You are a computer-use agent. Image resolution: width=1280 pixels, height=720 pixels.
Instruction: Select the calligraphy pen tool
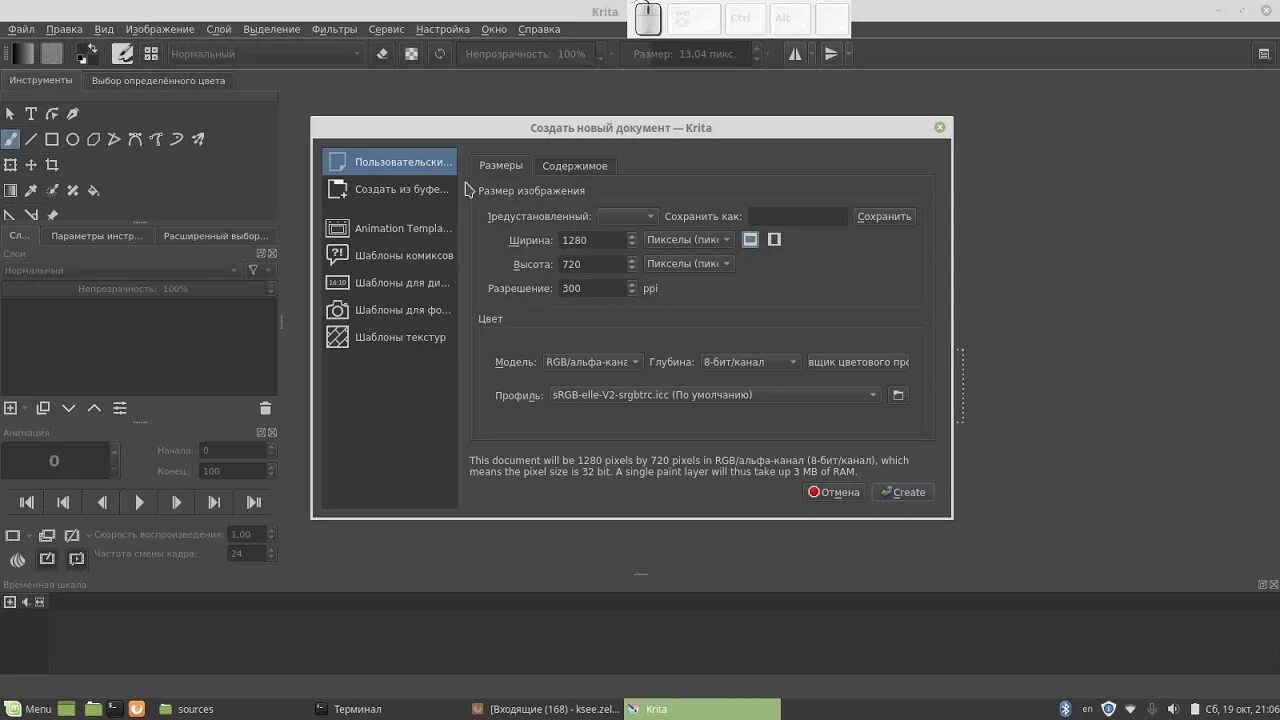(x=73, y=114)
